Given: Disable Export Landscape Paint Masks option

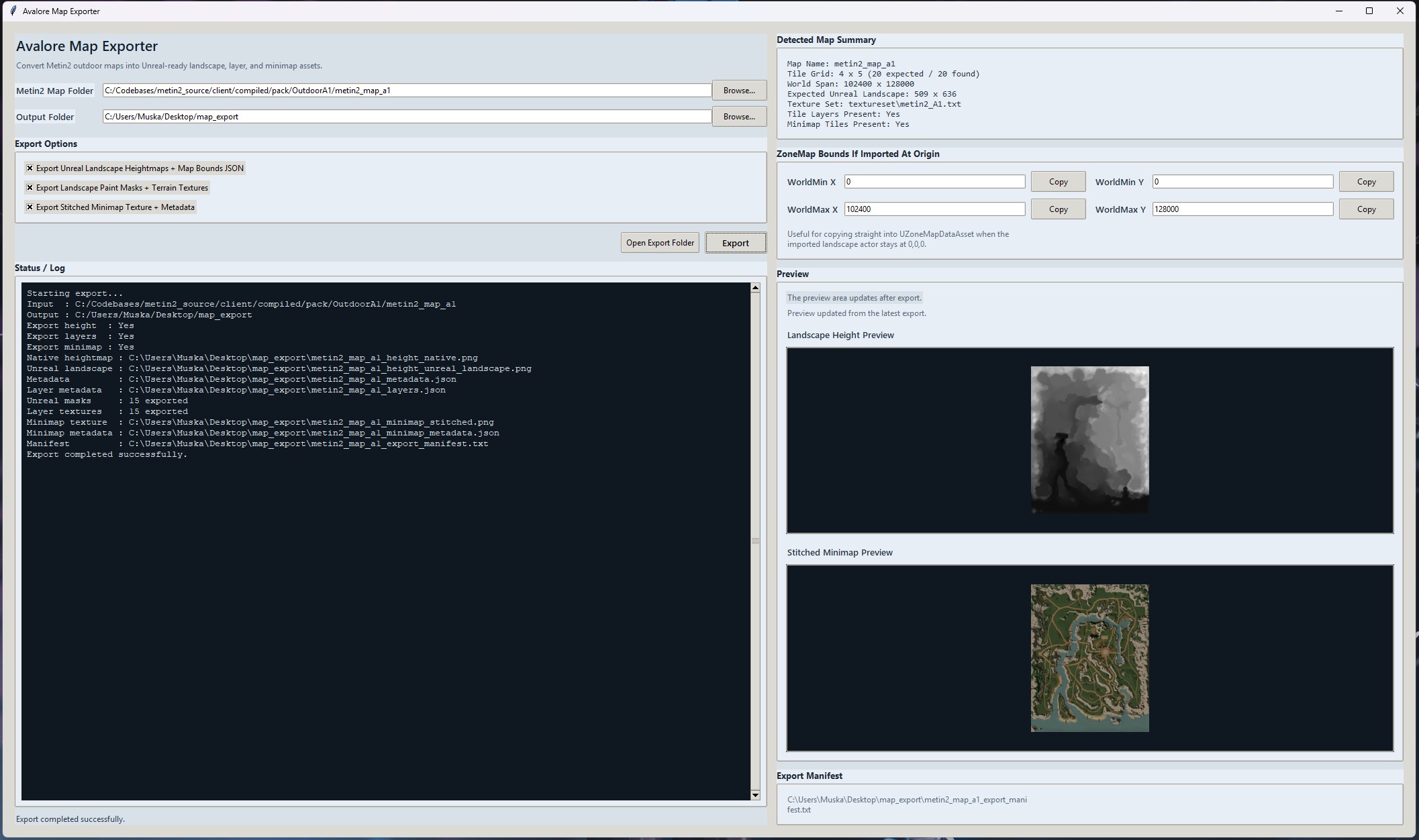Looking at the screenshot, I should click(x=30, y=187).
